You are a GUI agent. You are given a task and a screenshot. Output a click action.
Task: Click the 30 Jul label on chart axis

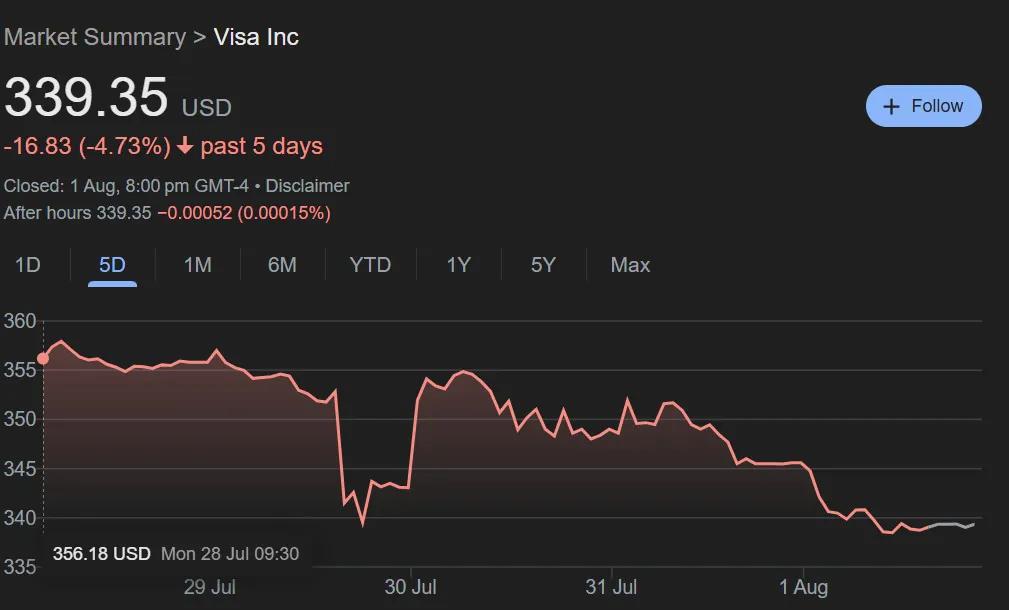411,588
